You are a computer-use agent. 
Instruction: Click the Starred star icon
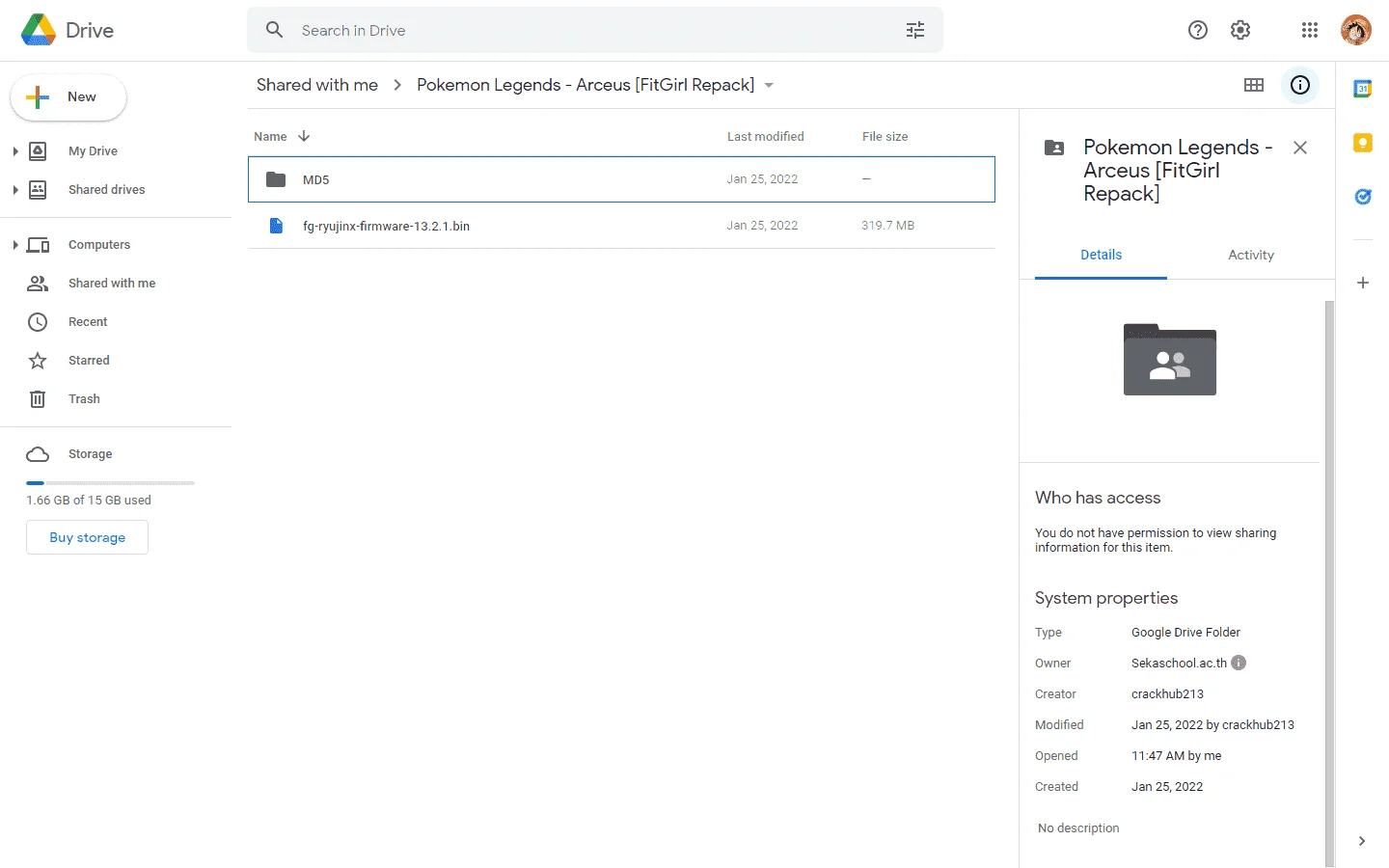(38, 361)
